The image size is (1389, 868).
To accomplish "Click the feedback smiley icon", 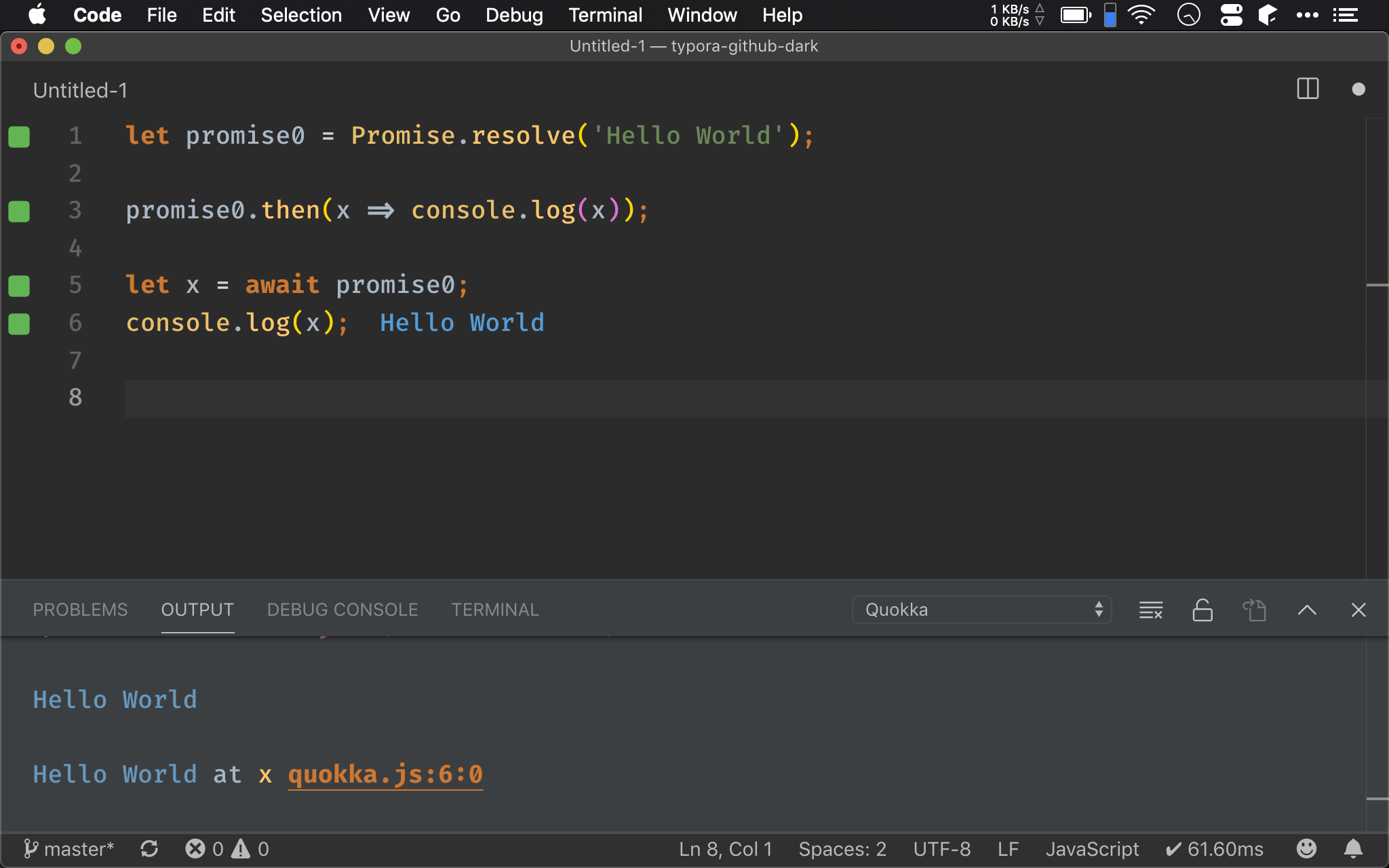I will (x=1306, y=849).
